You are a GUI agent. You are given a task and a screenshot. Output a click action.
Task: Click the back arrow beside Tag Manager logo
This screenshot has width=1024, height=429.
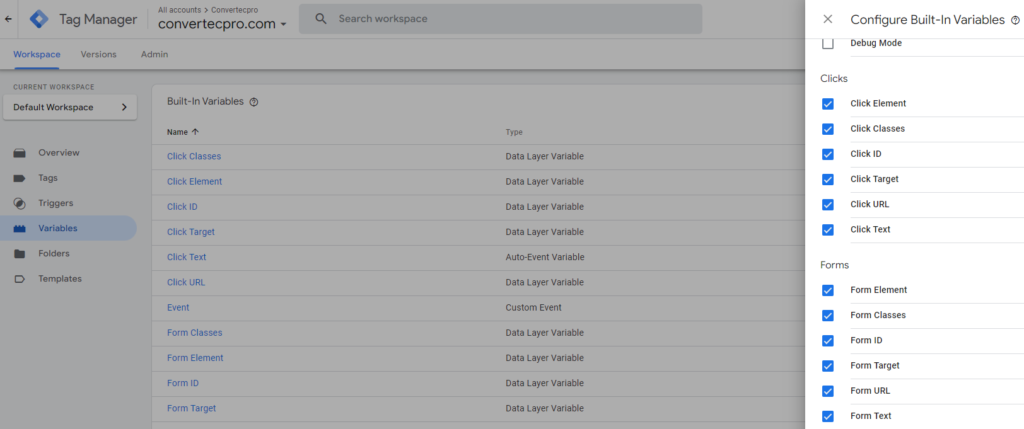point(8,19)
